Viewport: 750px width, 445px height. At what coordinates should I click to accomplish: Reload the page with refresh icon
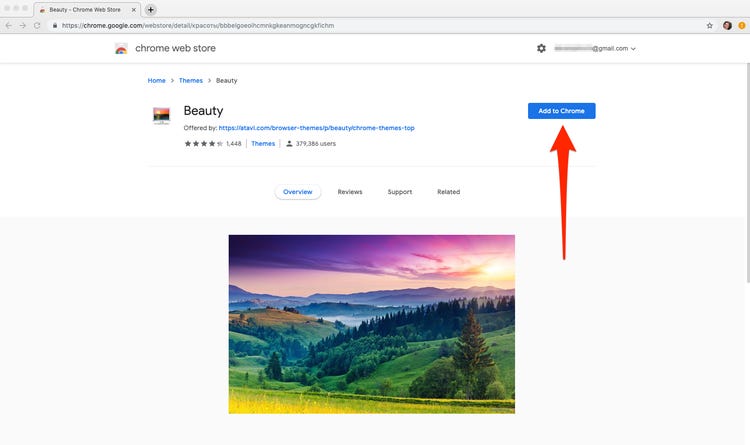(37, 25)
